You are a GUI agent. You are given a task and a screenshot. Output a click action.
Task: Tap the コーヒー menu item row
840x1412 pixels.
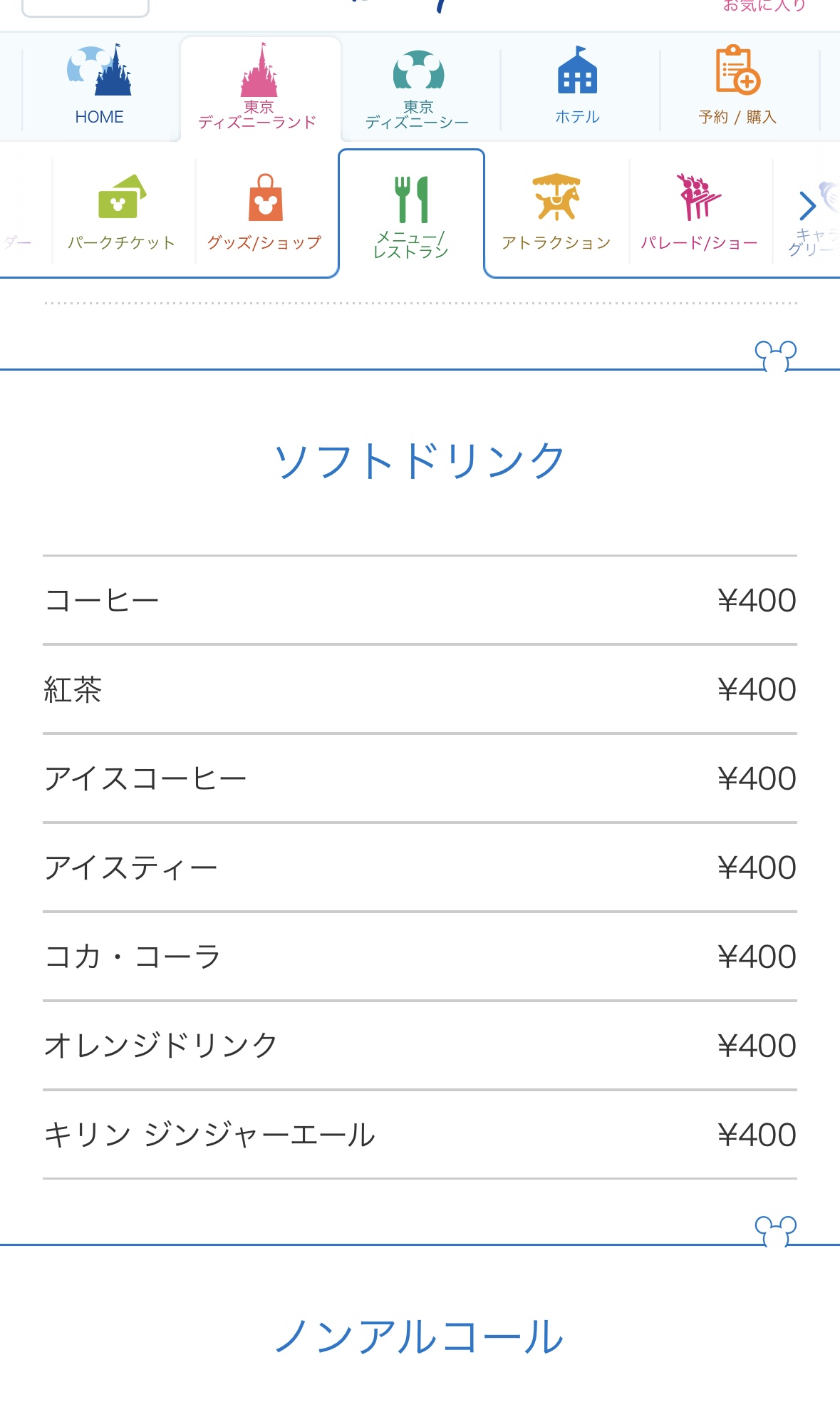pos(420,600)
